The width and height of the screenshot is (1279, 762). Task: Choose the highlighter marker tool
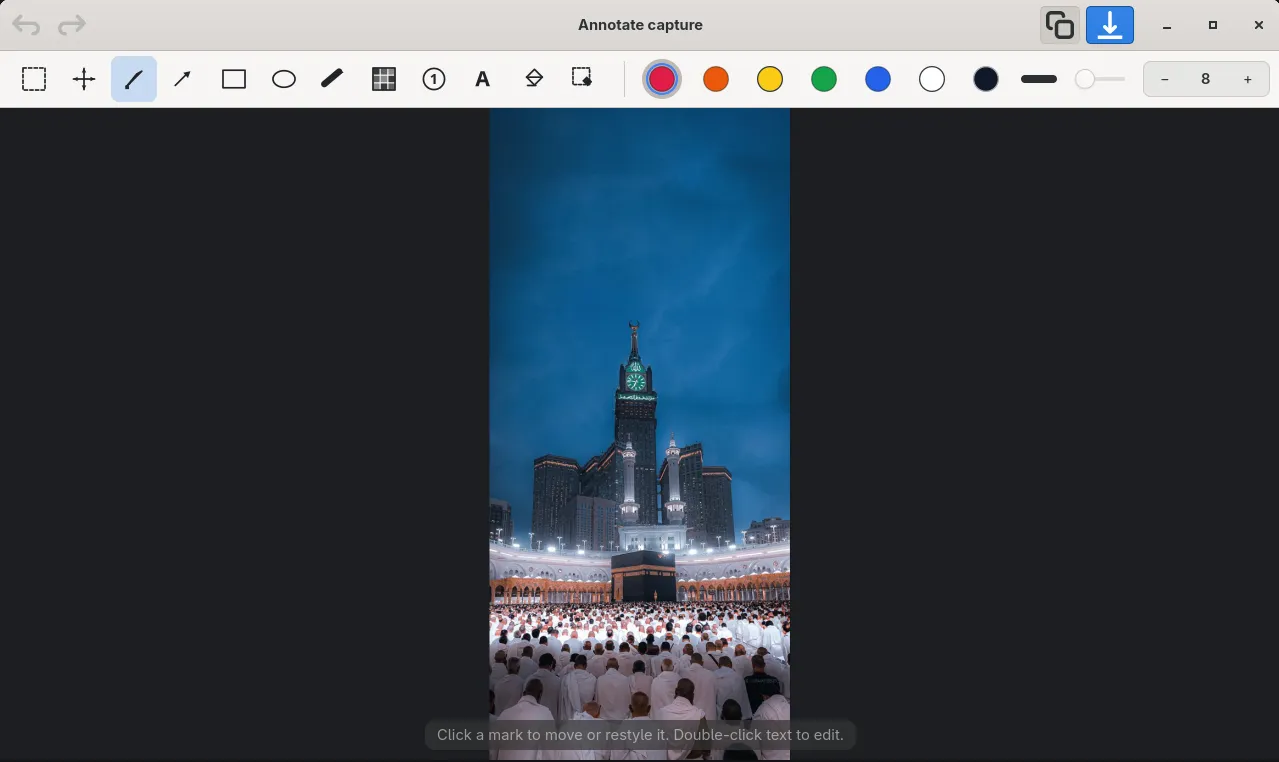(333, 79)
